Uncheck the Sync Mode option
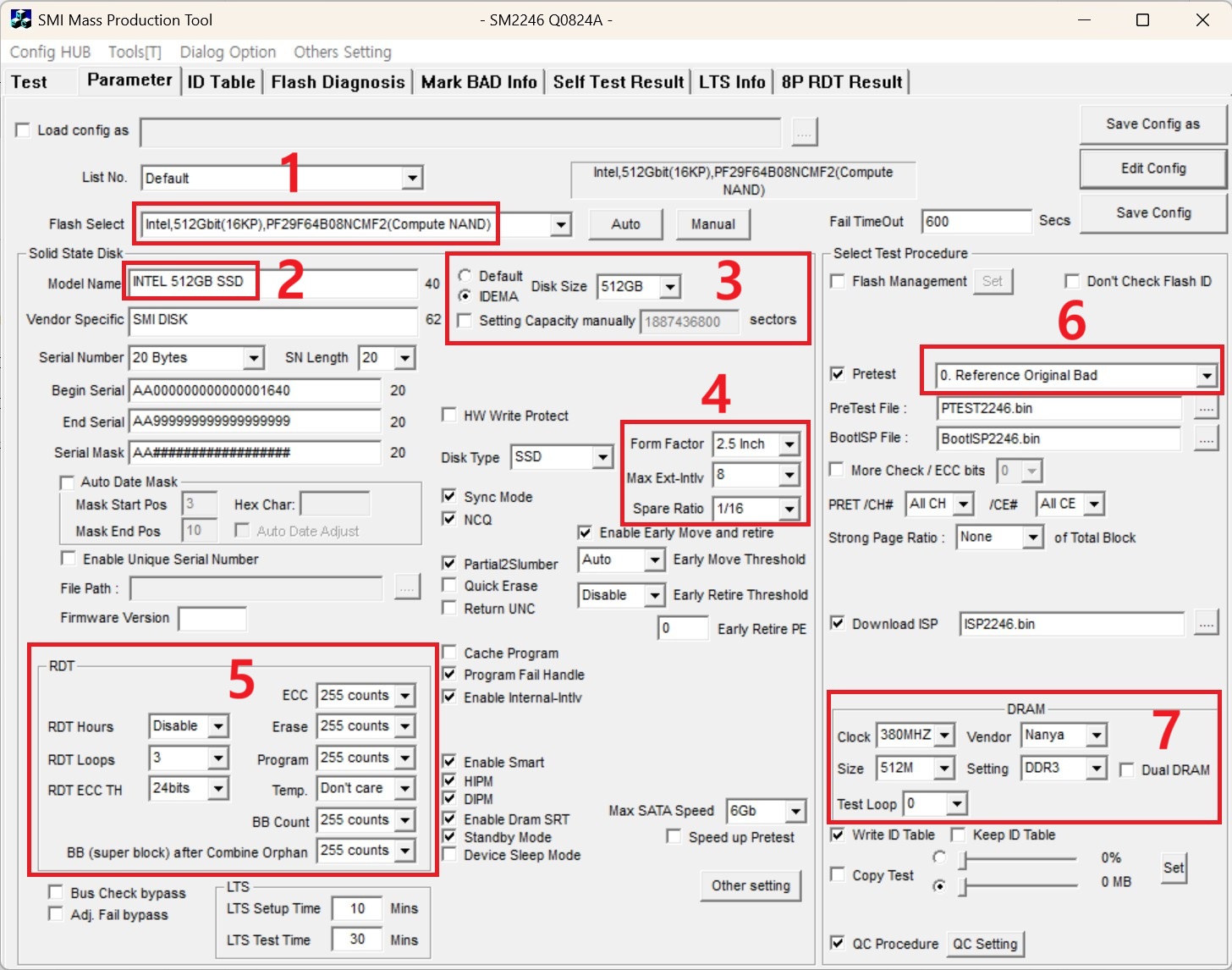 click(449, 496)
